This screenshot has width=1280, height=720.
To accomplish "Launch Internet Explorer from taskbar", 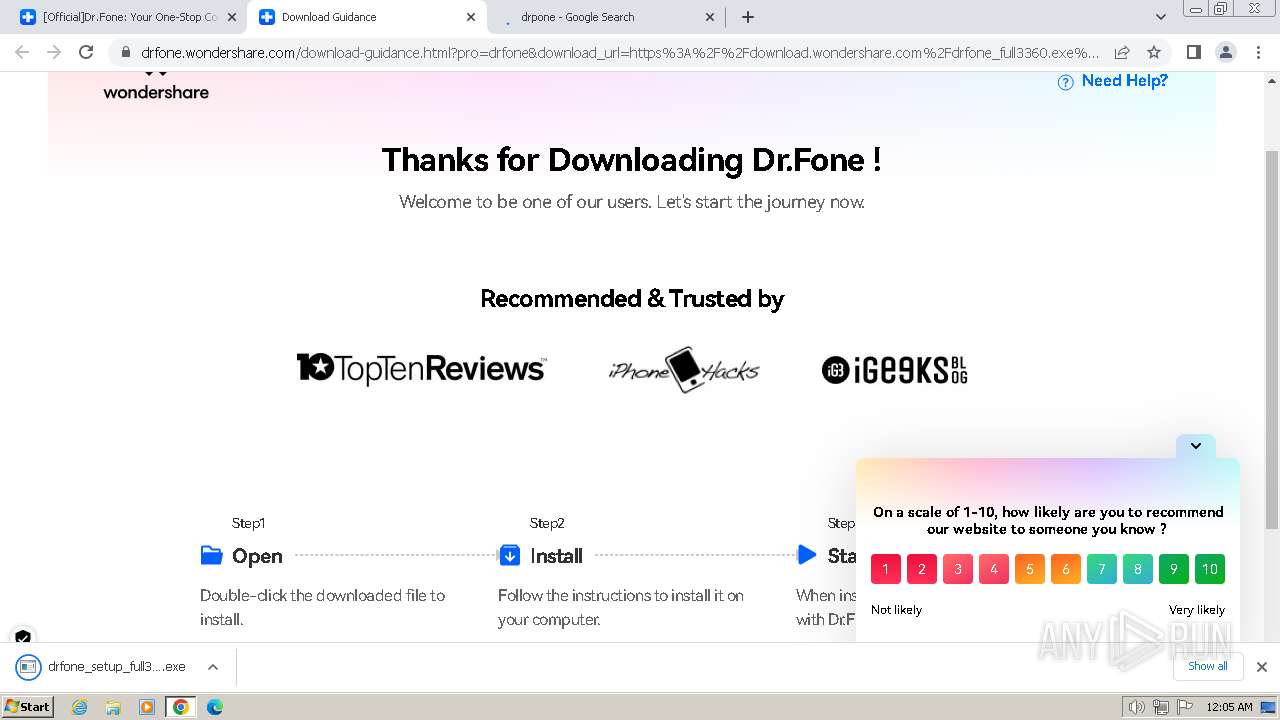I will (80, 707).
